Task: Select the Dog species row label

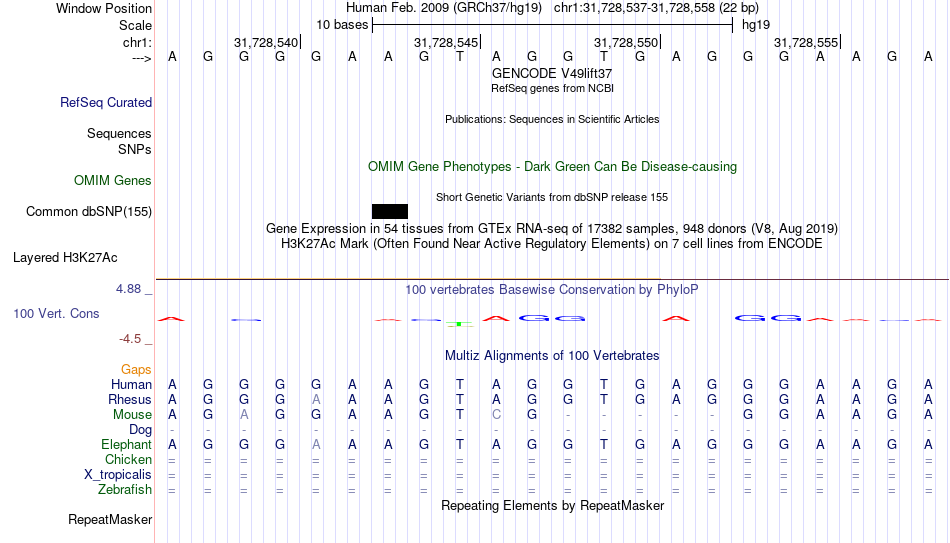Action: tap(141, 430)
